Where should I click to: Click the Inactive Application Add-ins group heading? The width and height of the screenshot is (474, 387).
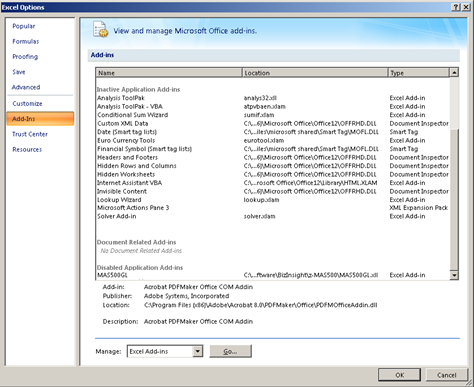(138, 90)
